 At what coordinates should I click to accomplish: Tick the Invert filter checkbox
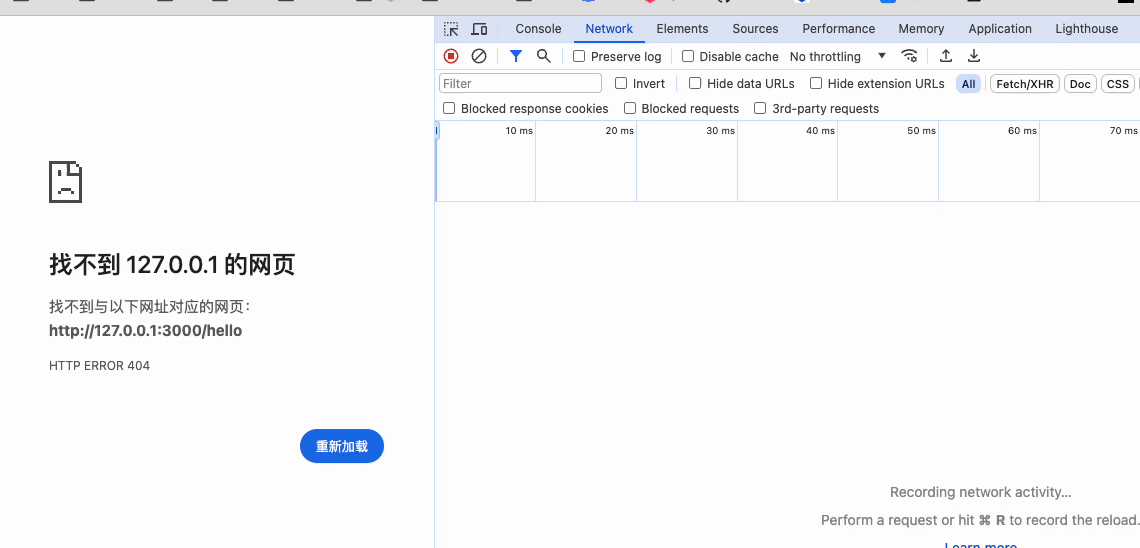pyautogui.click(x=621, y=84)
